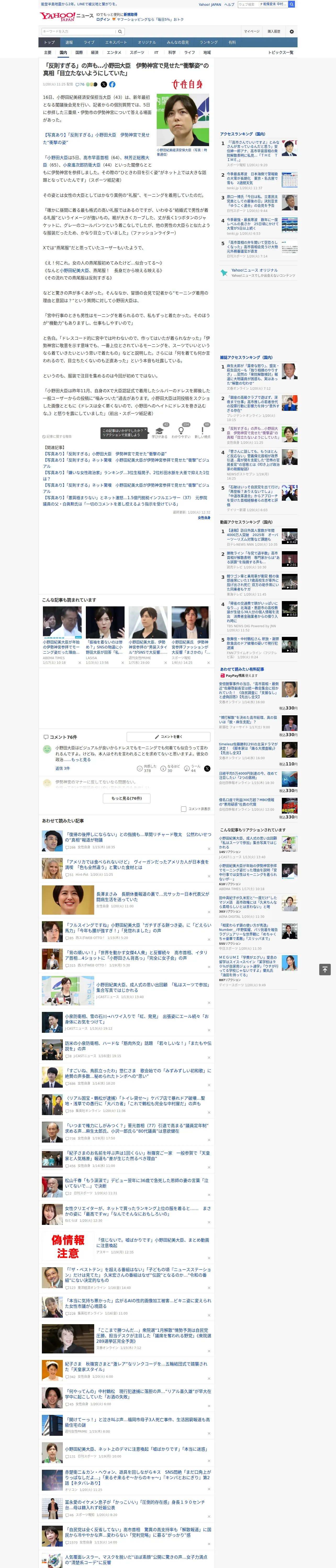Viewport: 336px width, 1568px height.
Task: Share article on X (Twitter) icon
Action: (x=104, y=85)
